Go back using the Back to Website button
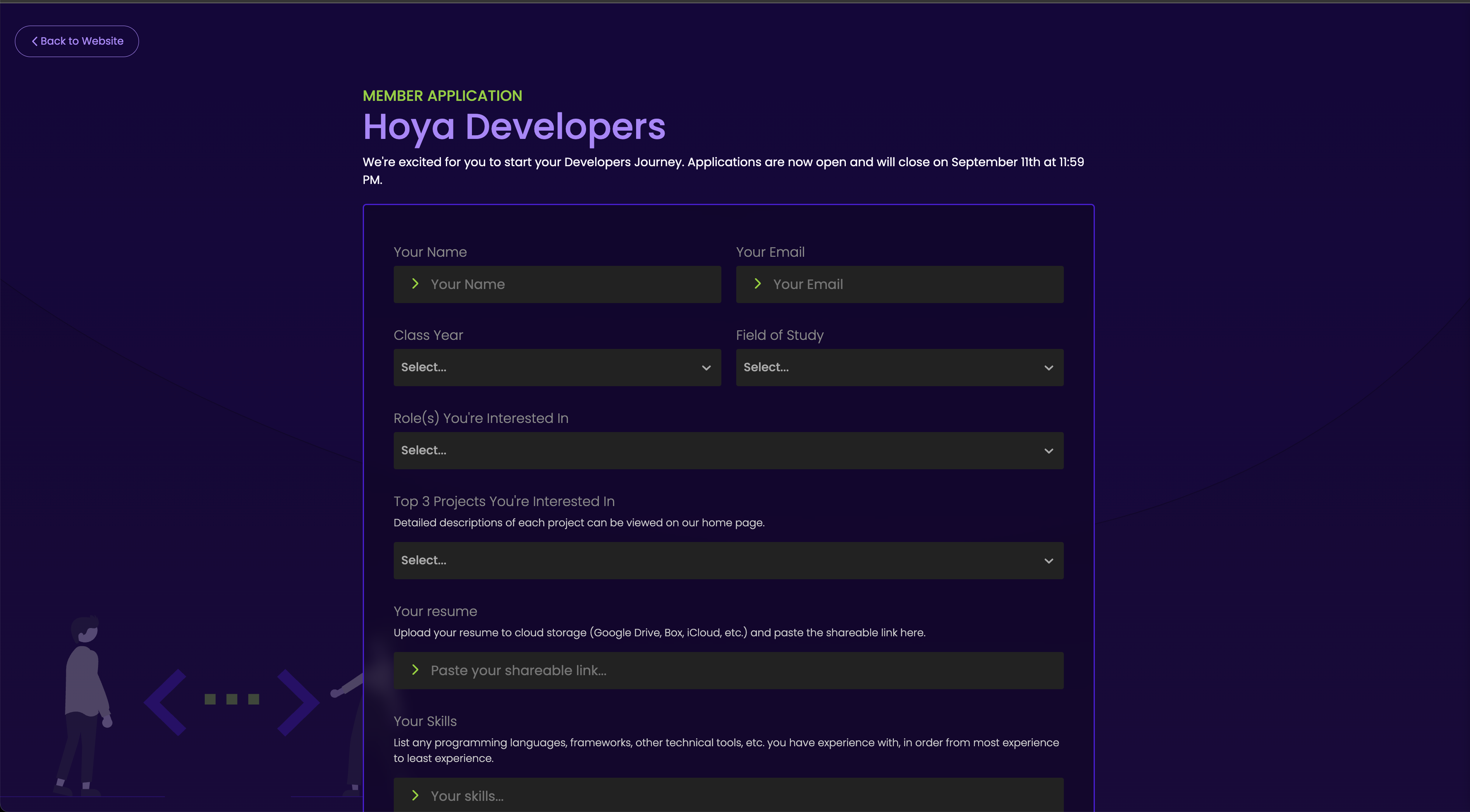Image resolution: width=1470 pixels, height=812 pixels. (77, 41)
